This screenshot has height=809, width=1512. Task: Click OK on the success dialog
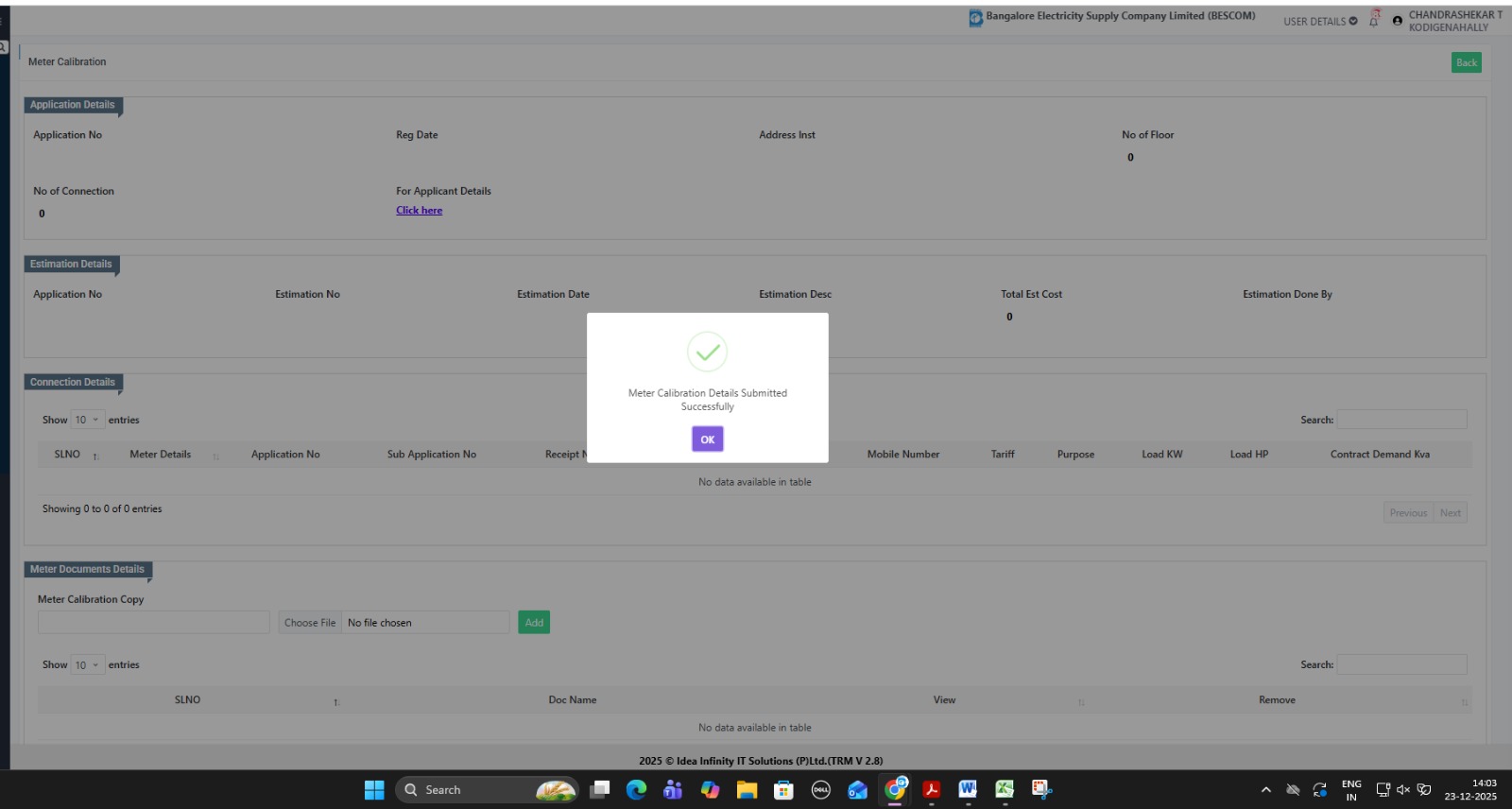[708, 439]
